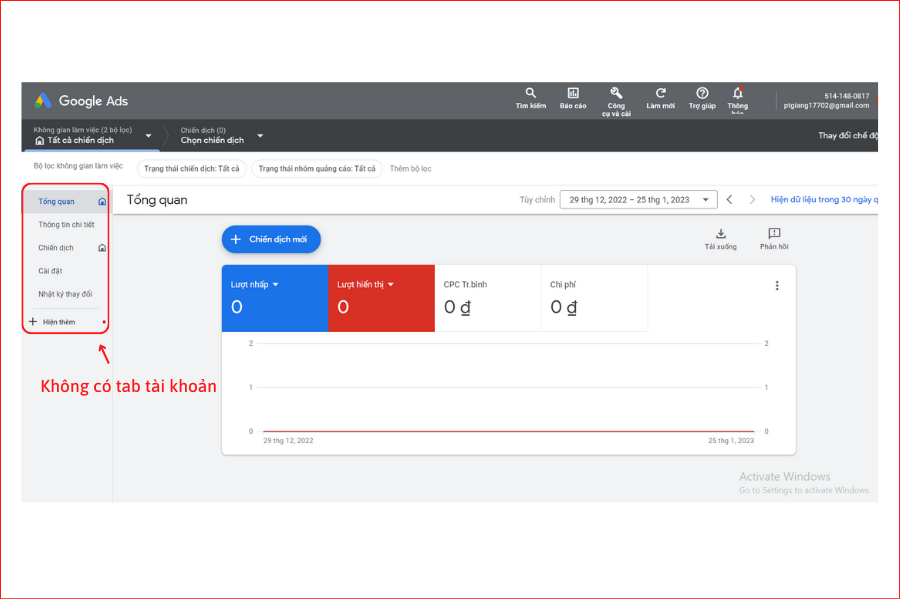Click Bộ lọc không gian làm việc text
900x600 pixels.
coord(78,166)
